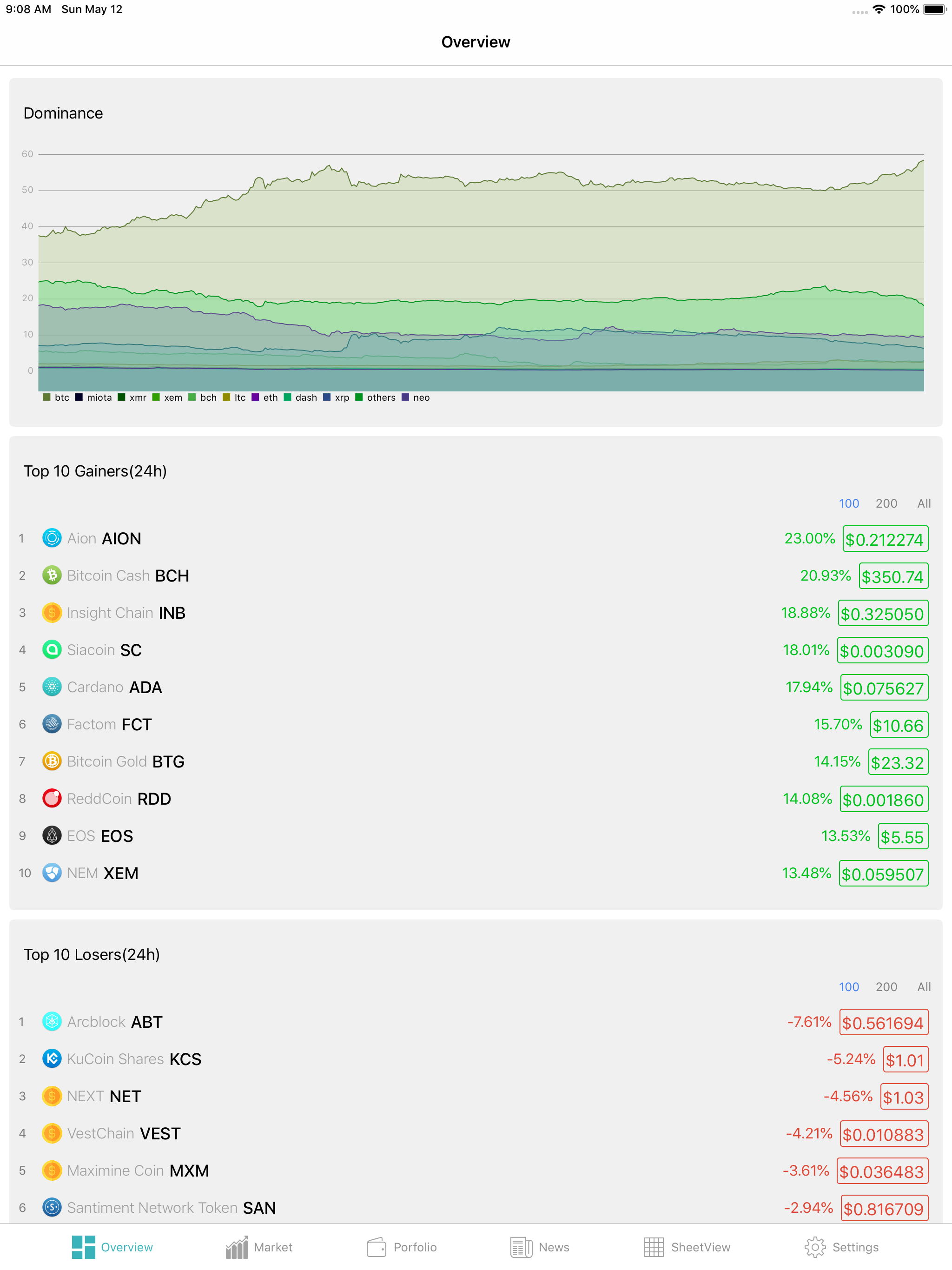This screenshot has height=1270, width=952.
Task: Tap the -4.56% NEXT change
Action: pyautogui.click(x=847, y=1096)
